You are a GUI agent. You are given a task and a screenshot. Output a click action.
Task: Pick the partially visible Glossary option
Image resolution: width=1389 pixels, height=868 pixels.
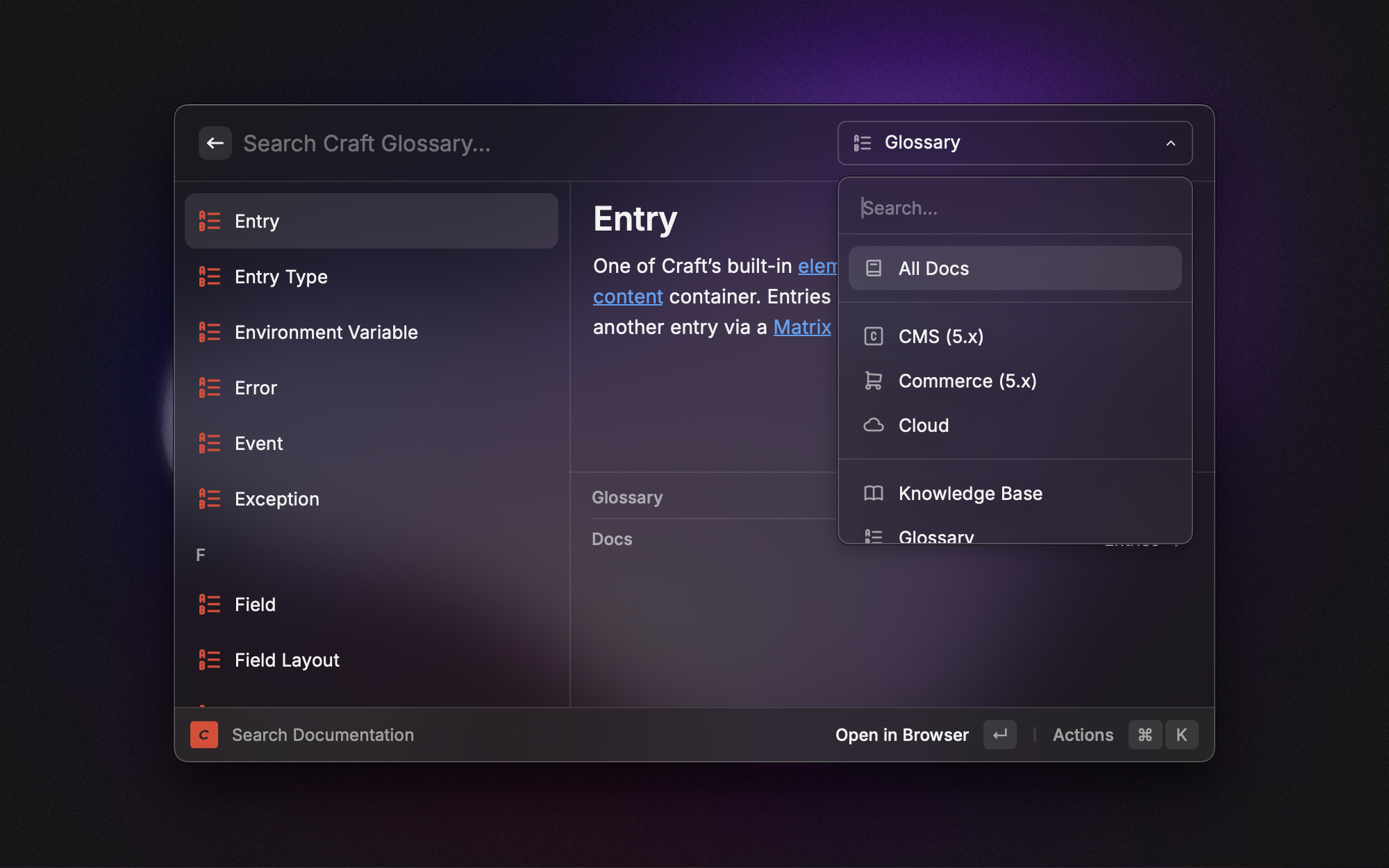pos(935,536)
